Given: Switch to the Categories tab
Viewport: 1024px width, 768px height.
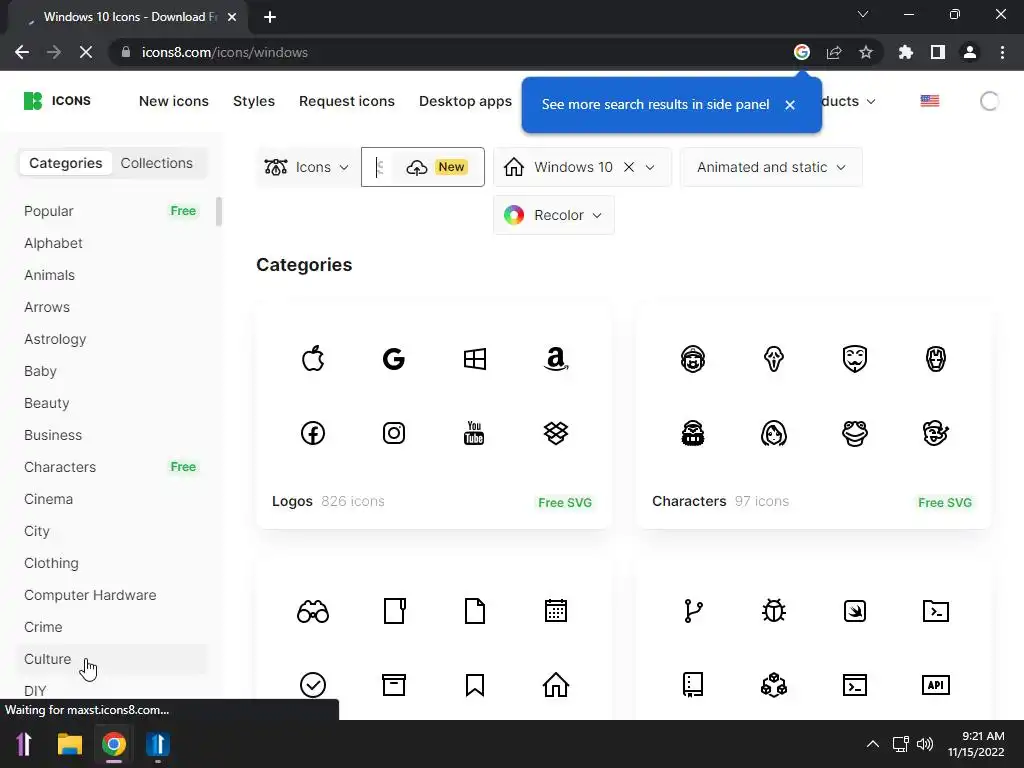Looking at the screenshot, I should coord(66,163).
